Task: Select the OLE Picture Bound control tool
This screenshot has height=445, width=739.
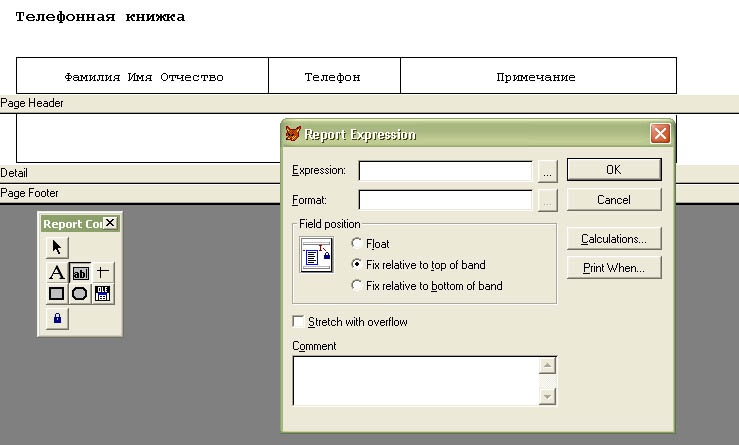Action: (x=103, y=293)
